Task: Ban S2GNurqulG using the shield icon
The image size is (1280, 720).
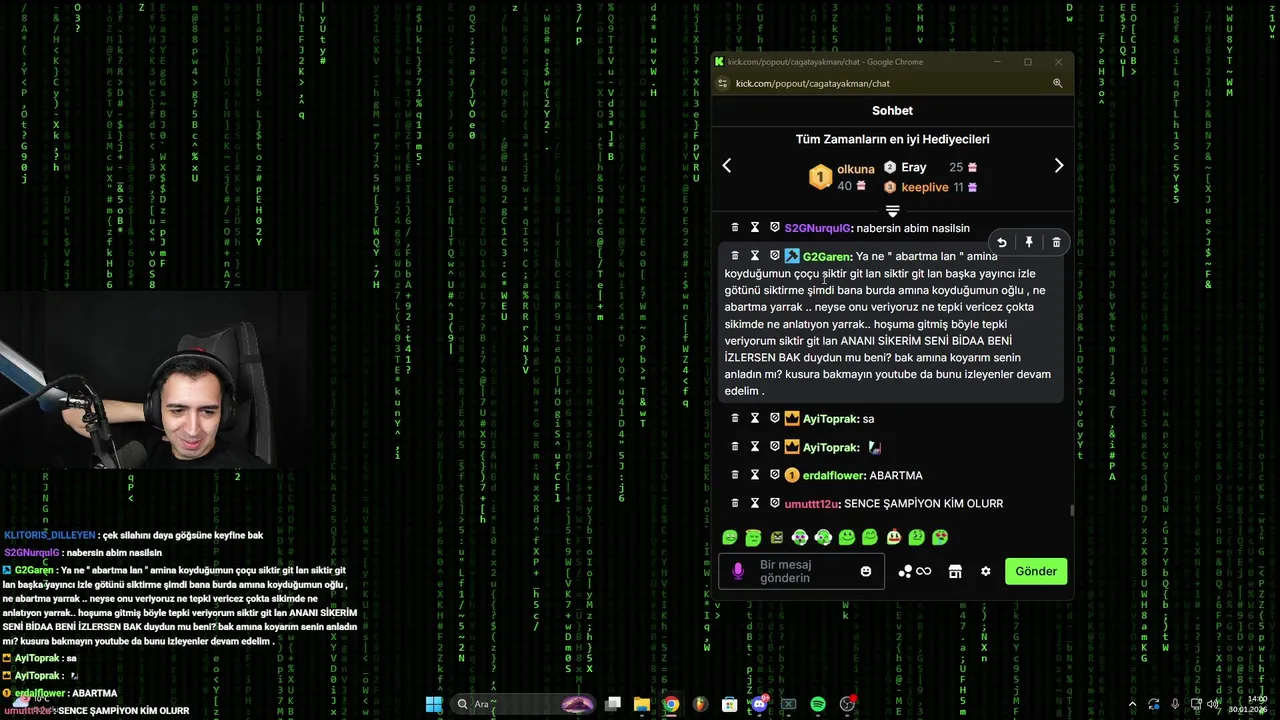Action: [774, 228]
